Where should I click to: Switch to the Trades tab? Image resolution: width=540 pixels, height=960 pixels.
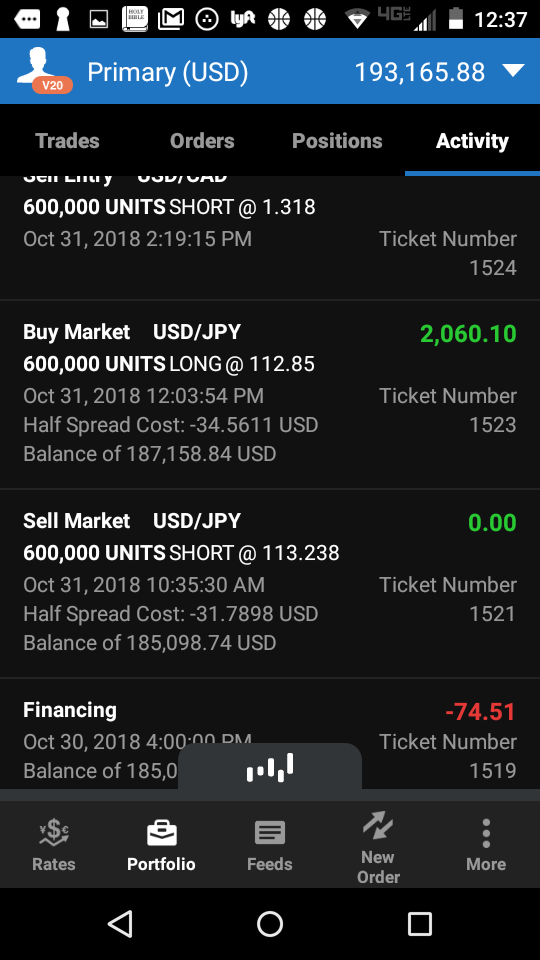(67, 141)
